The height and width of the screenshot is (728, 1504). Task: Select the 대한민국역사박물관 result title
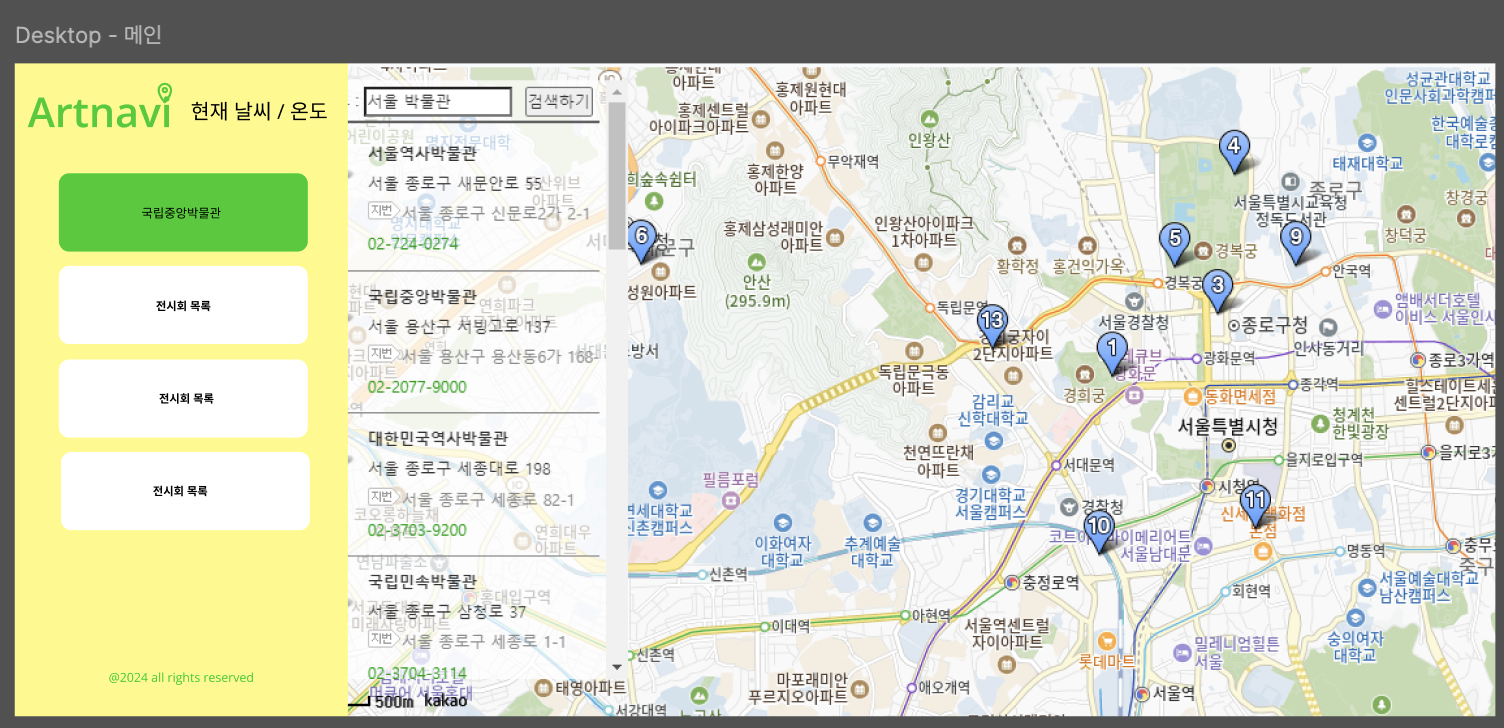point(438,438)
